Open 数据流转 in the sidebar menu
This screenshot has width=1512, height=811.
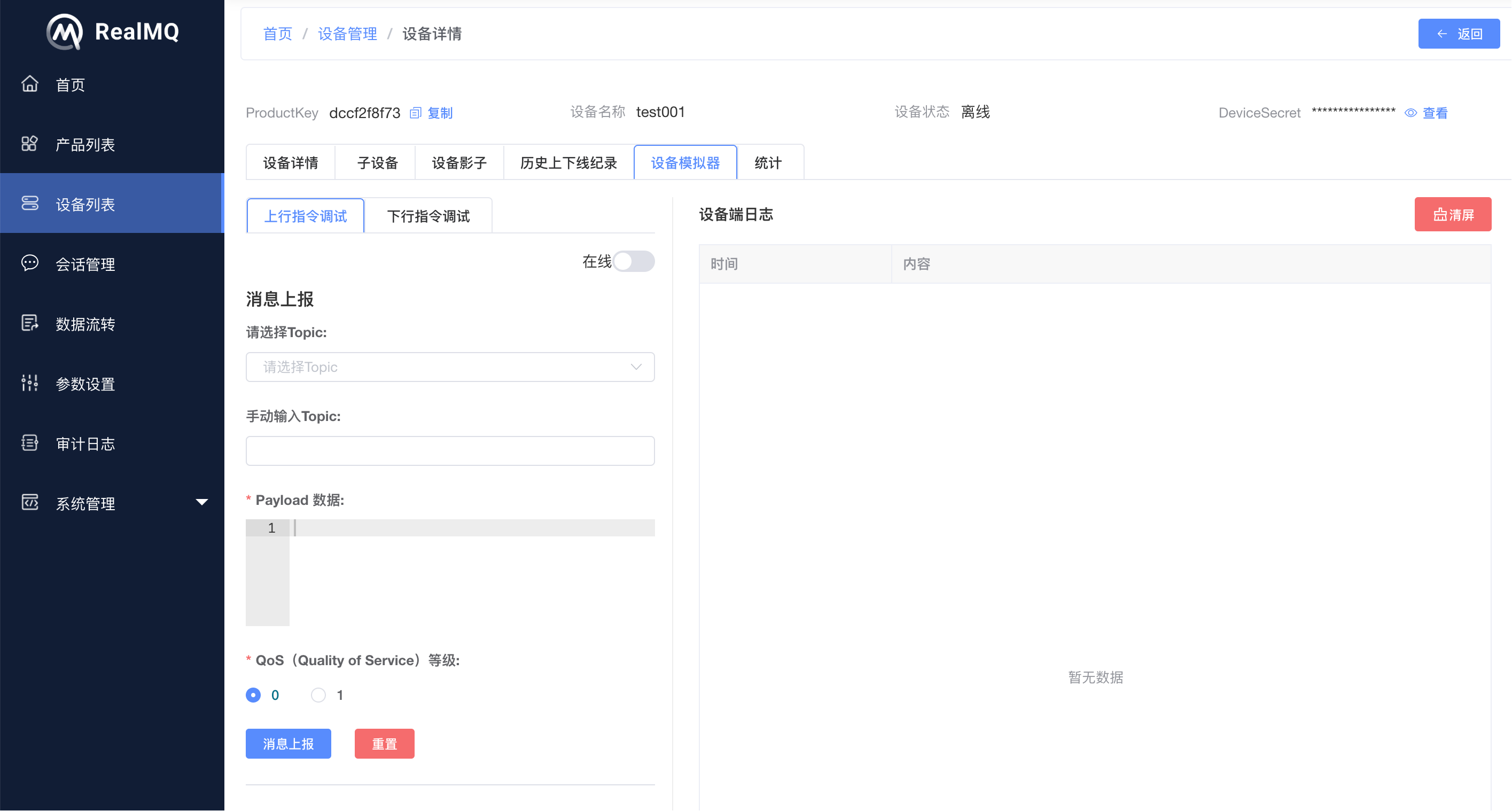pos(112,323)
